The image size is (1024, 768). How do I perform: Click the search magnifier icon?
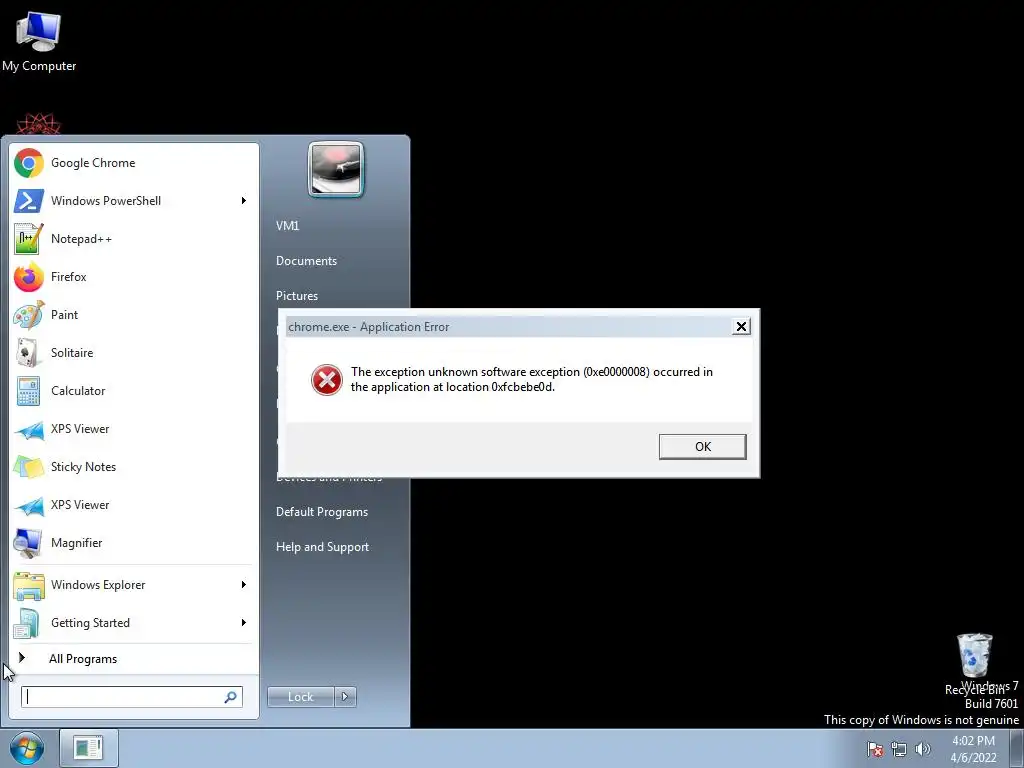[231, 697]
